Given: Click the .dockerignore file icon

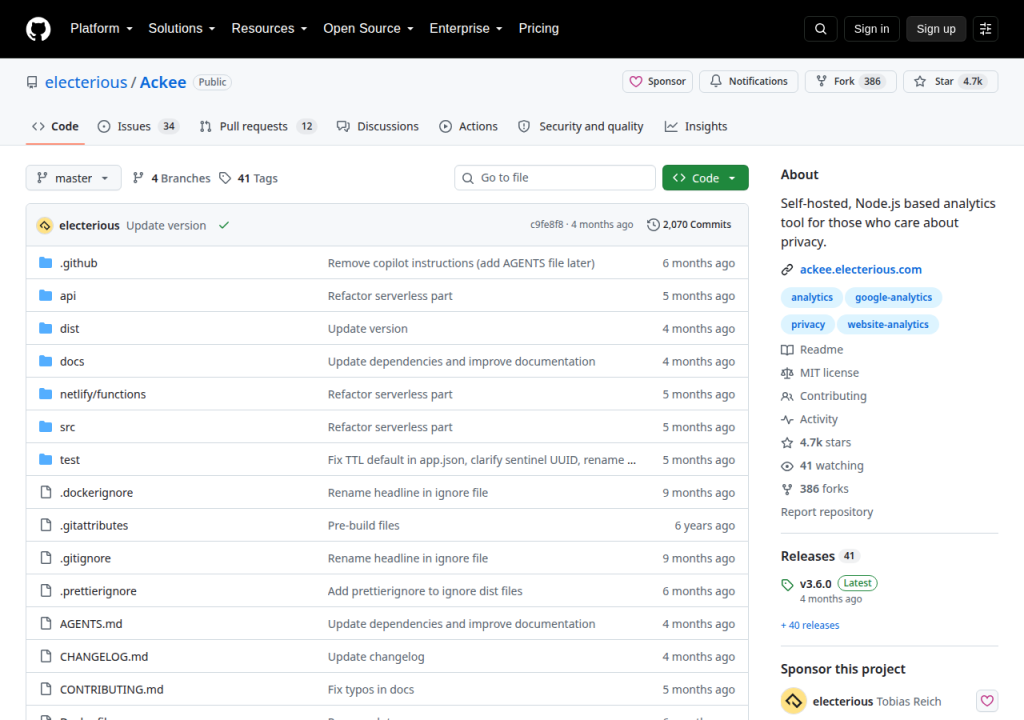Looking at the screenshot, I should pos(46,492).
